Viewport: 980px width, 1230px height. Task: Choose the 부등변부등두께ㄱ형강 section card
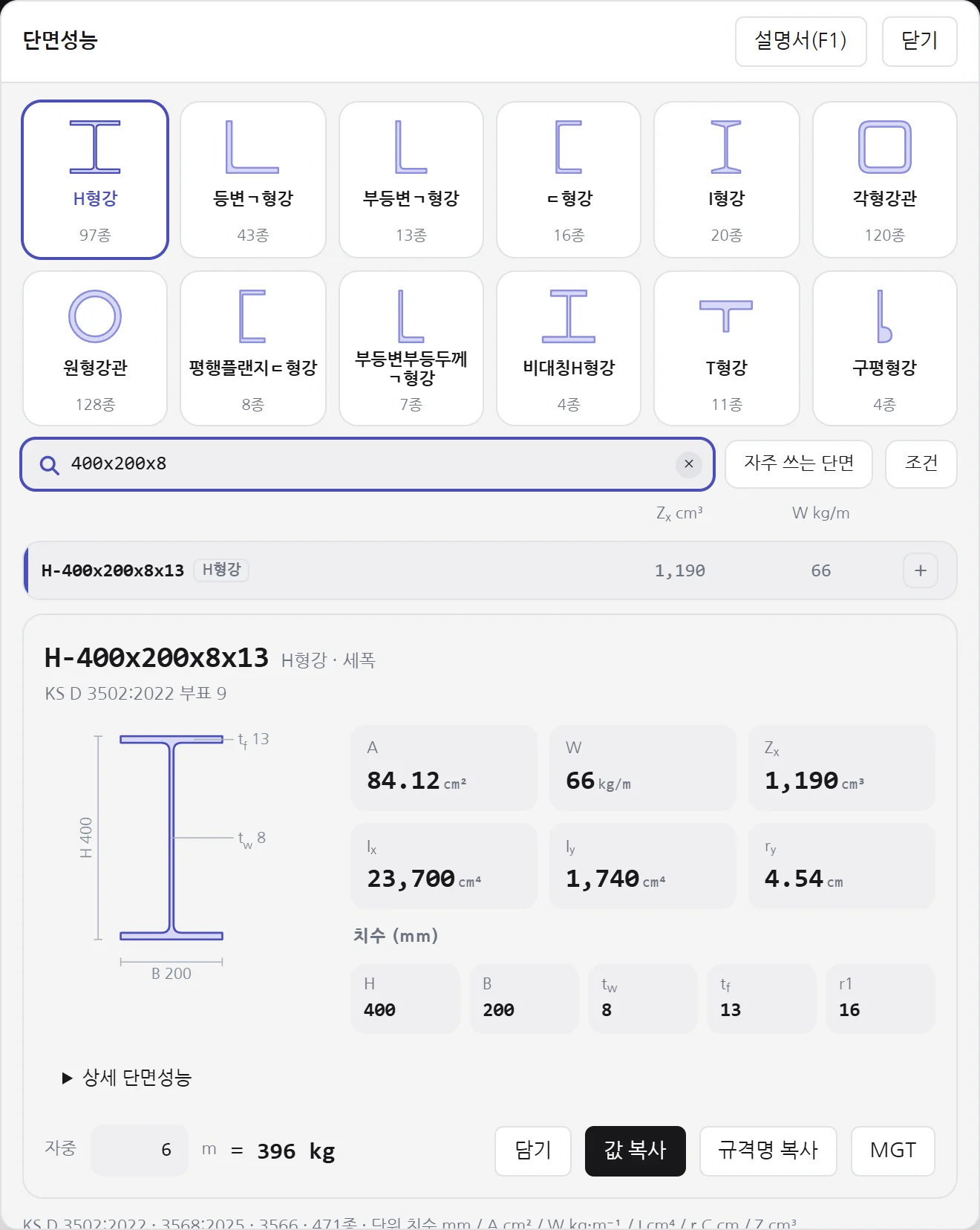tap(411, 348)
